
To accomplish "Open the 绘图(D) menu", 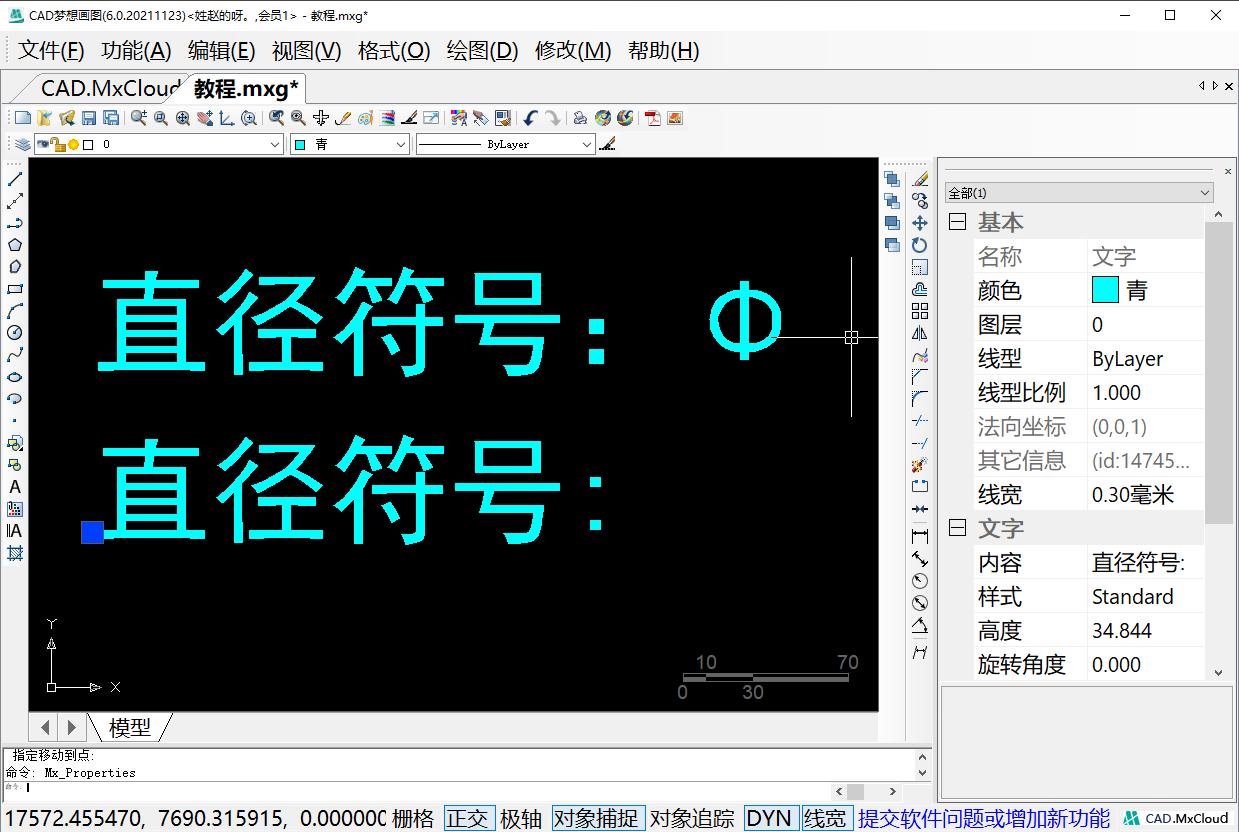I will 482,51.
